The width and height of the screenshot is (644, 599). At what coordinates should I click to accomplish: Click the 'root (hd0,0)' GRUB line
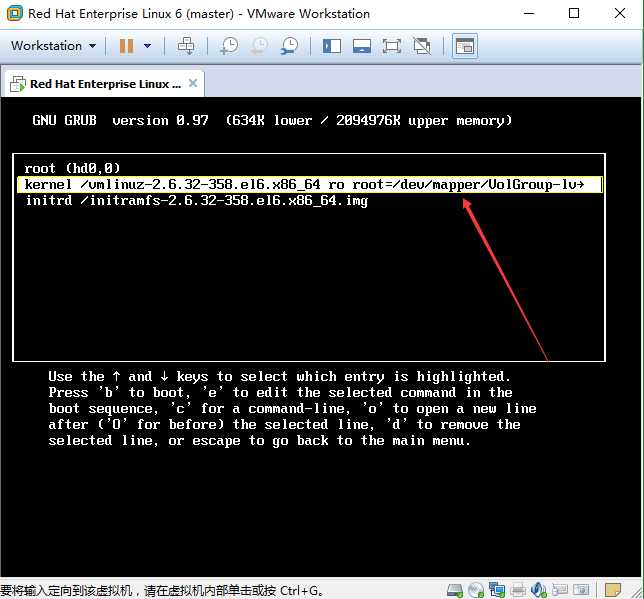pos(72,168)
